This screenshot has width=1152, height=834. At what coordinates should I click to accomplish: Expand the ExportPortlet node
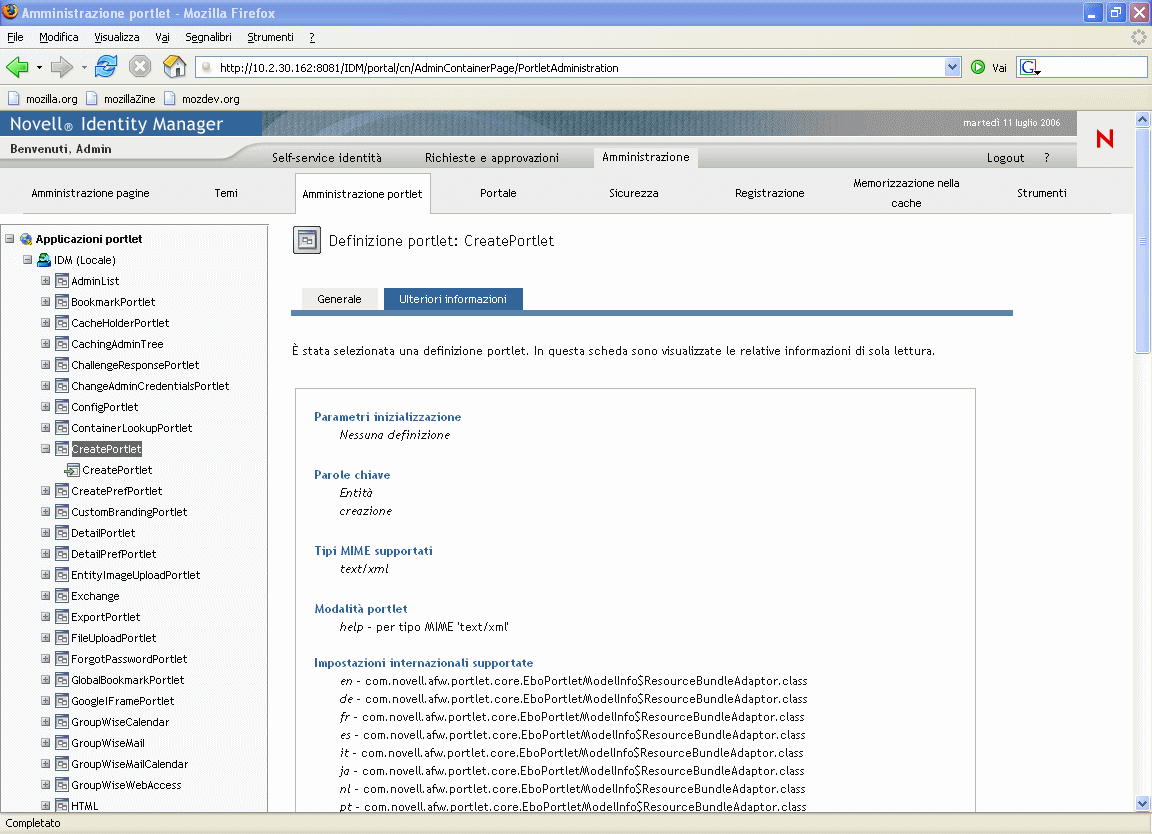[46, 616]
